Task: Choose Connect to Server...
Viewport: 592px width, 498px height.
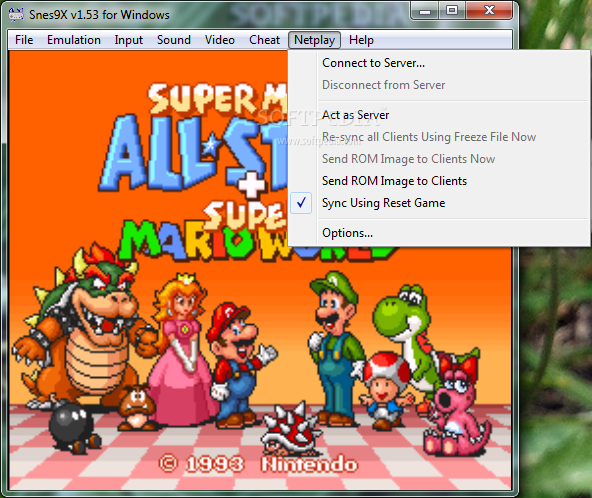Action: (439, 63)
